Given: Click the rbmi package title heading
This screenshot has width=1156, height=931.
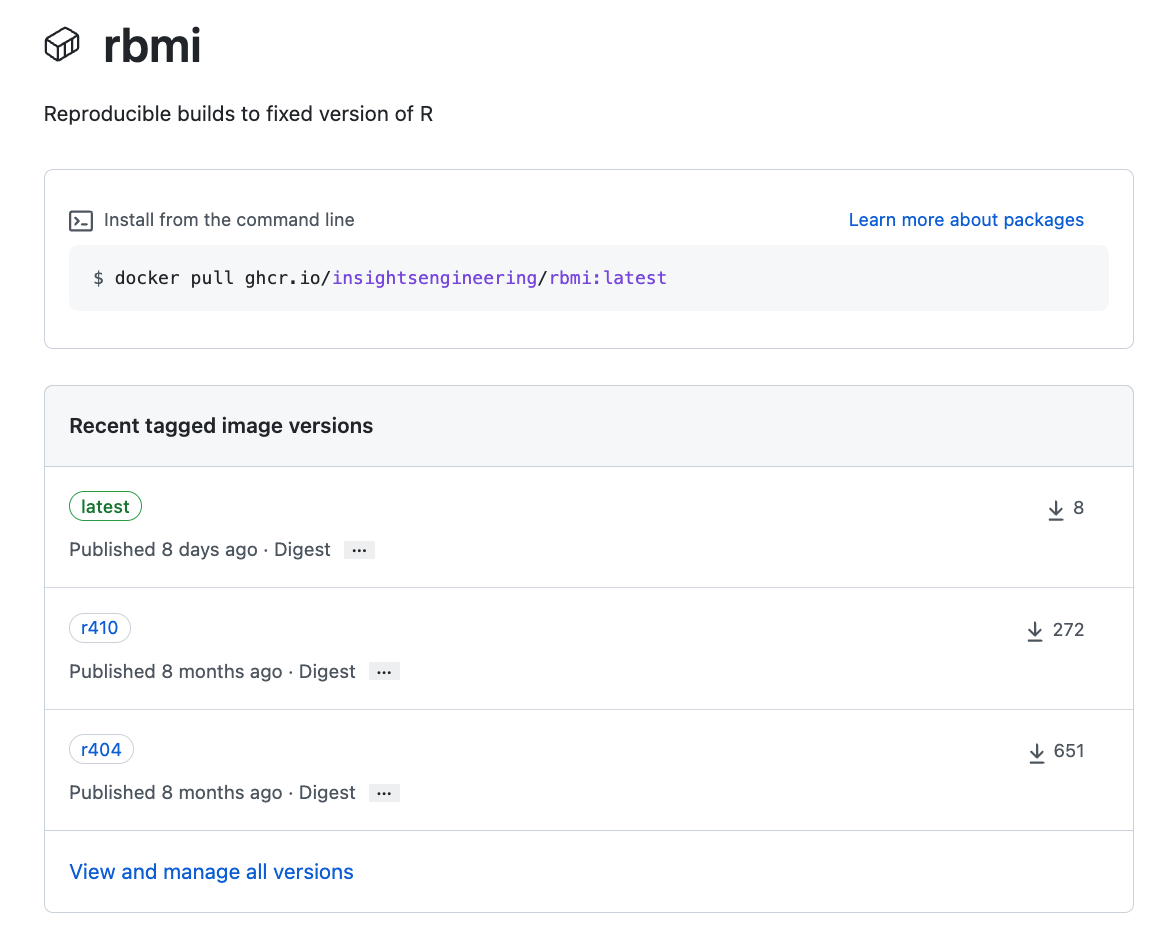Looking at the screenshot, I should pyautogui.click(x=152, y=46).
